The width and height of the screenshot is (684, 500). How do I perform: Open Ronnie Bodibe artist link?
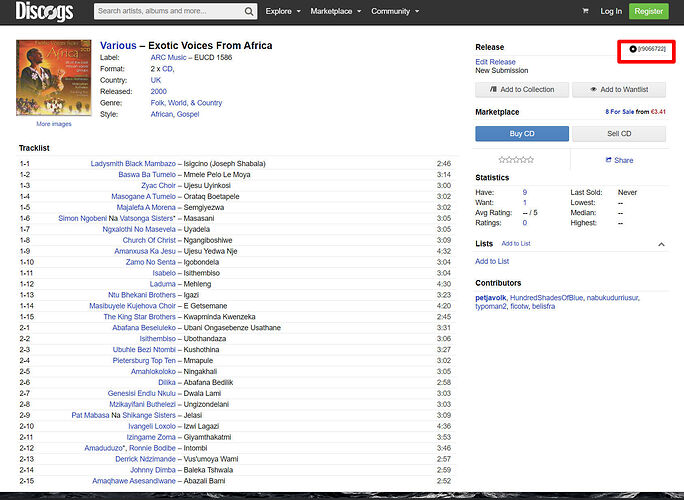tap(152, 448)
